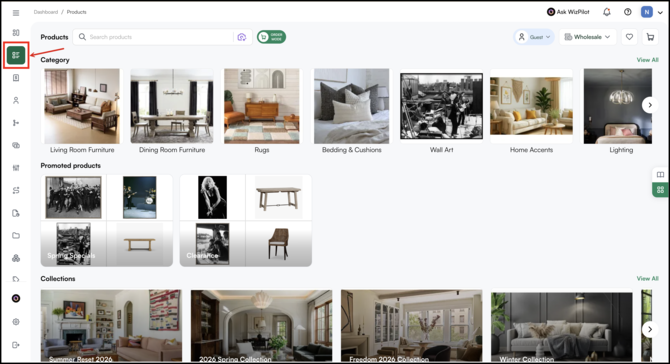Viewport: 670px width, 364px height.
Task: Open the folder icon in sidebar
Action: (16, 235)
